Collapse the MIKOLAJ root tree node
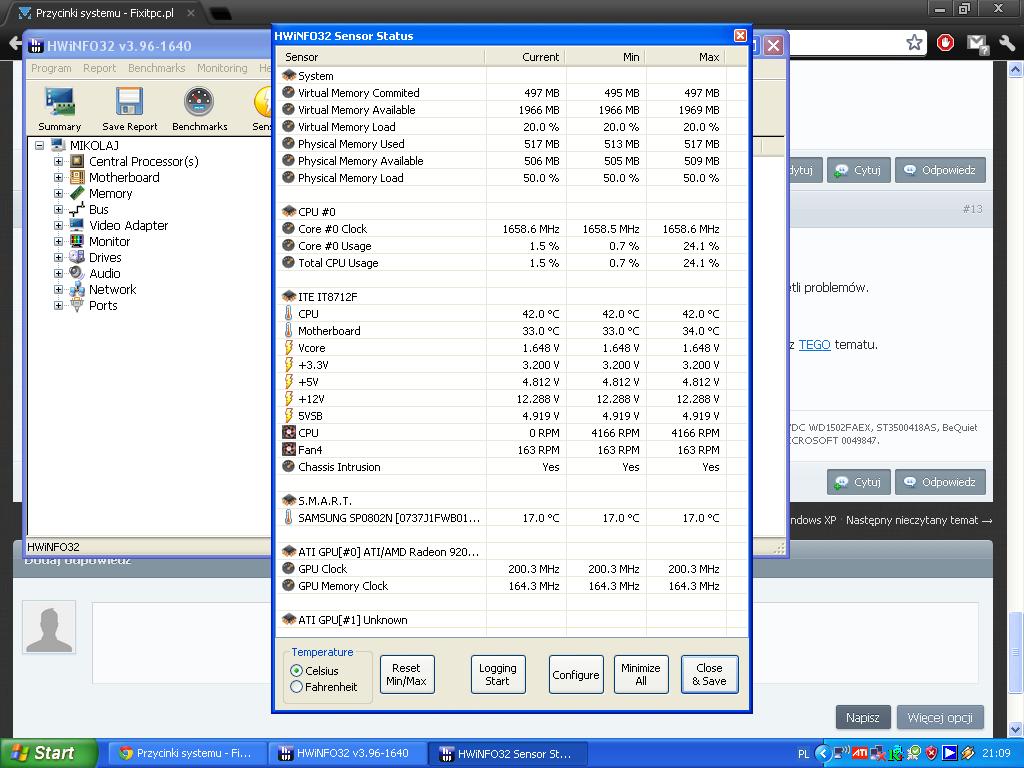Screen dimensions: 1024x768 [x=40, y=145]
